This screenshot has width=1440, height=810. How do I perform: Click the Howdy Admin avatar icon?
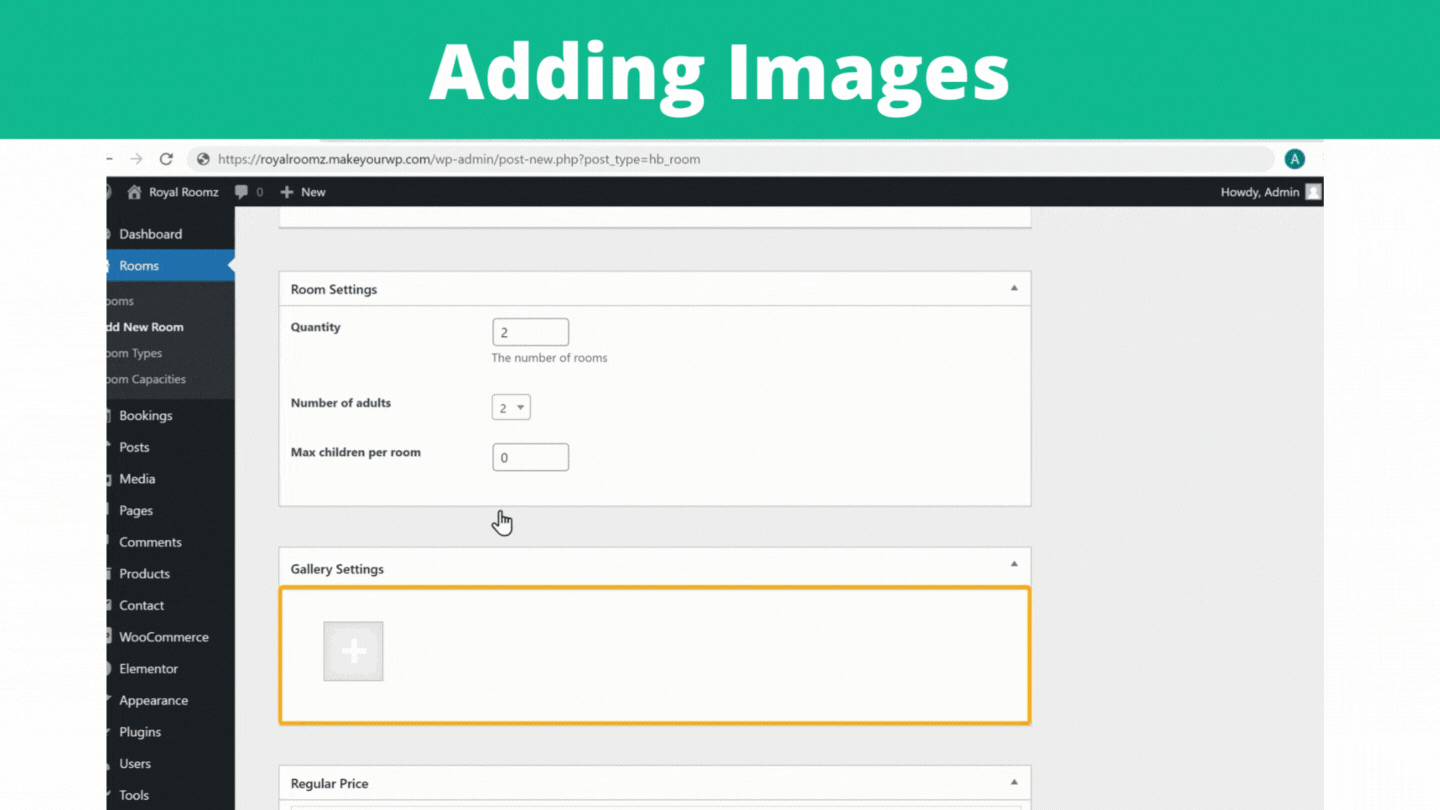point(1313,192)
